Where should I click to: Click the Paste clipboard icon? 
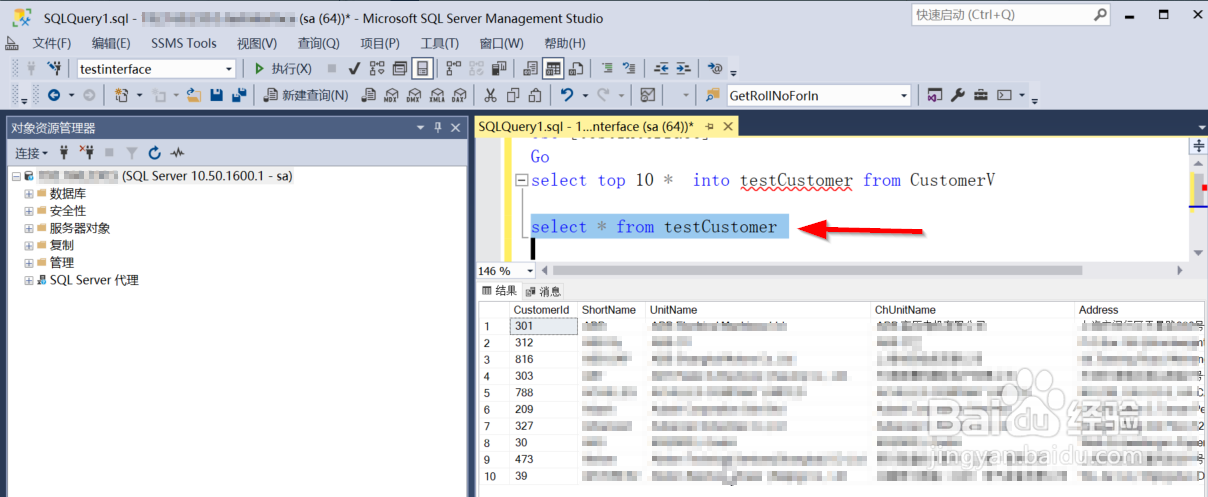535,95
